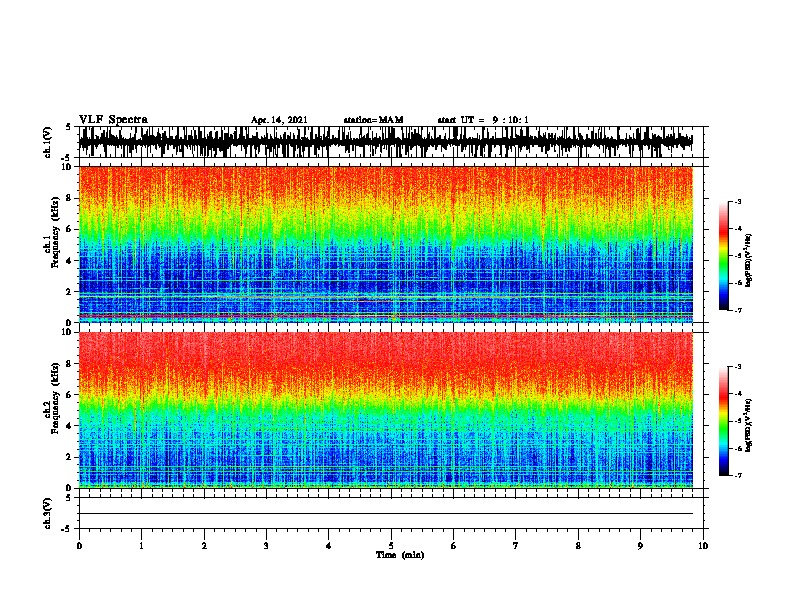Click the ch.2 color scale bar
Screen dimensions: 792x612
723,421
